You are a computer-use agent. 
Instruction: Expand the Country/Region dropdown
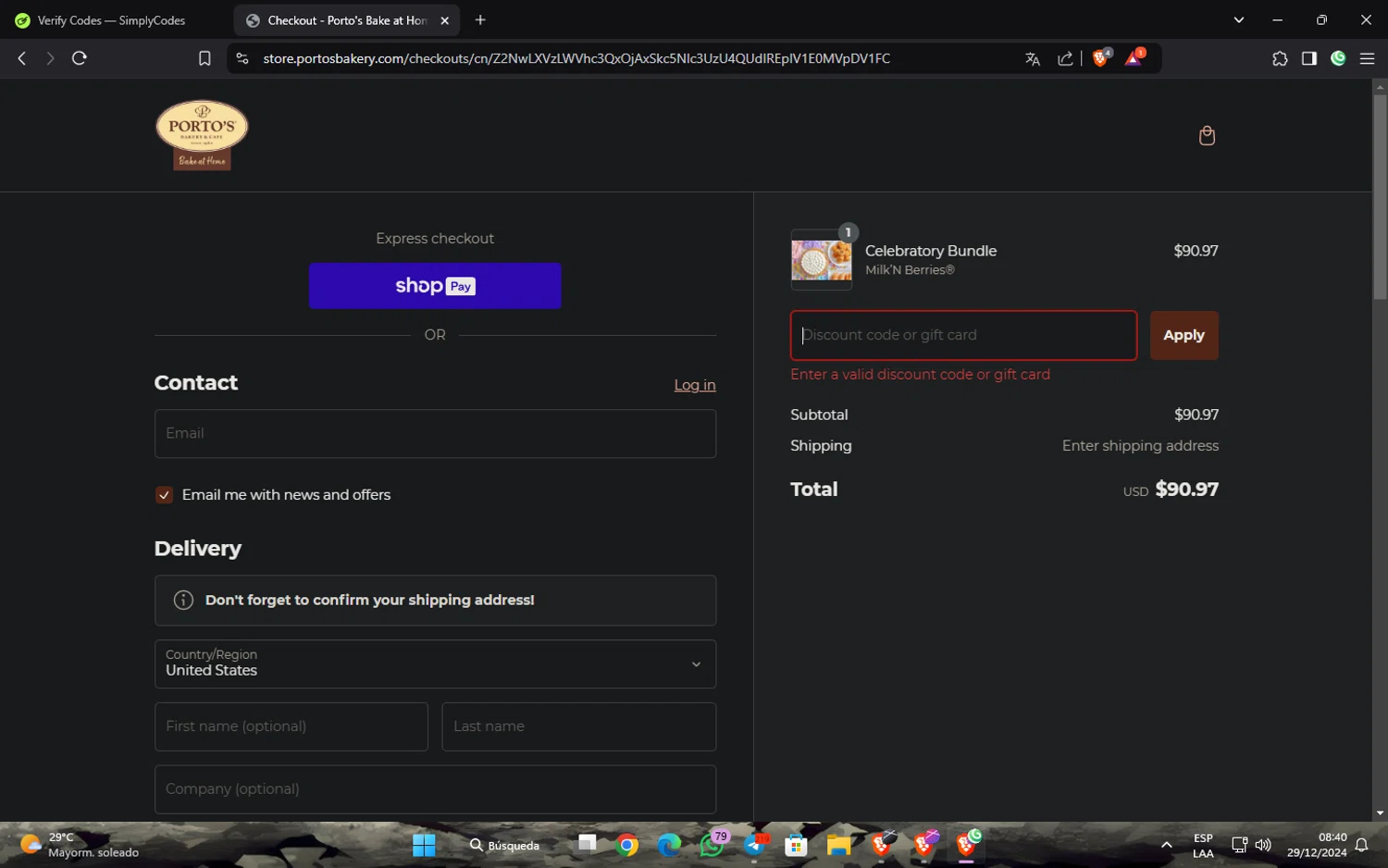[435, 664]
